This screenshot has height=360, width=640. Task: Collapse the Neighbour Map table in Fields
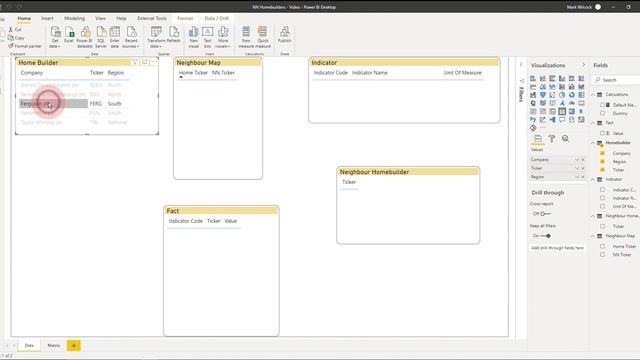(x=593, y=236)
